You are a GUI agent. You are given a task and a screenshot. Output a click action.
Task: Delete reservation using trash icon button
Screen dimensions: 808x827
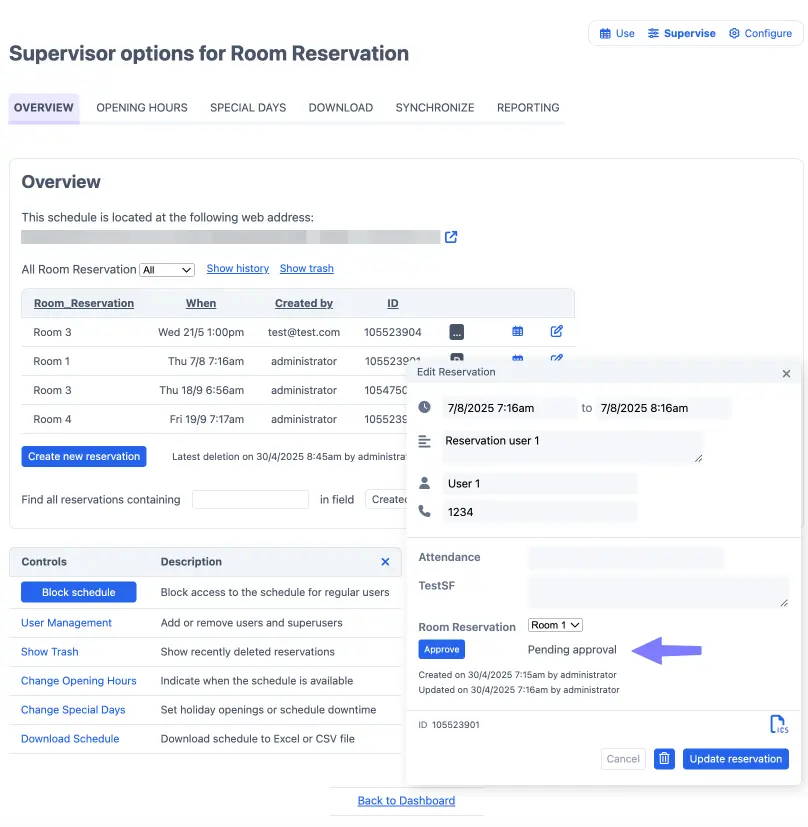(664, 759)
